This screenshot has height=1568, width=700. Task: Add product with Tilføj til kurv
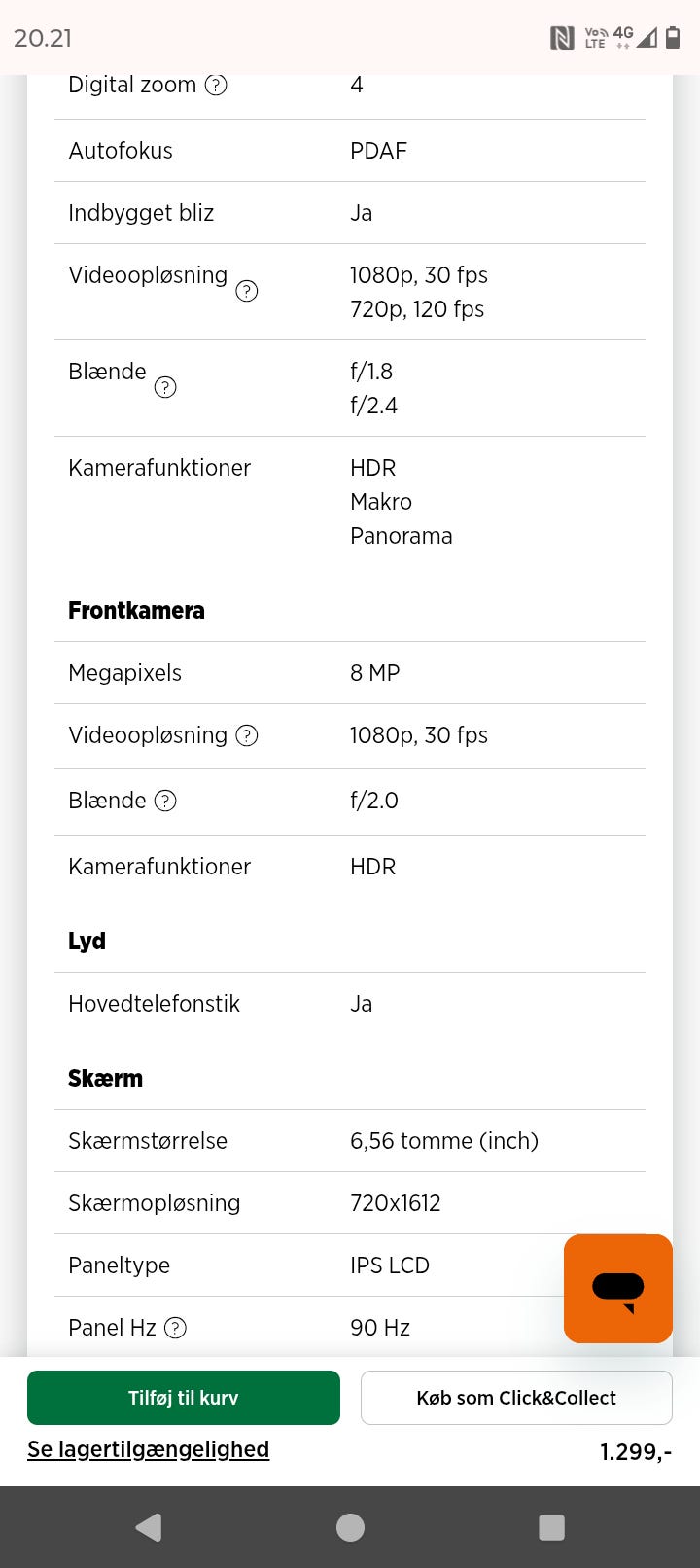(x=184, y=1398)
